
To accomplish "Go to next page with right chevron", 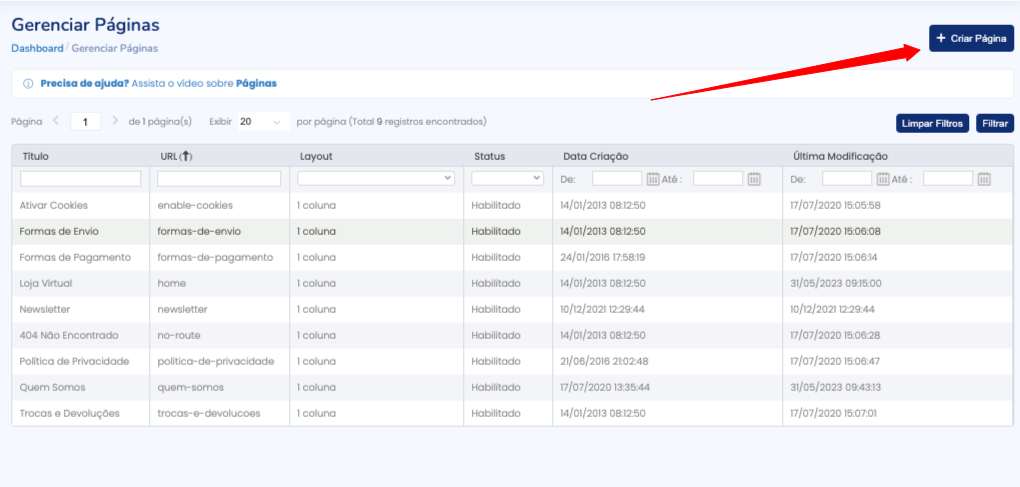I will tap(115, 121).
